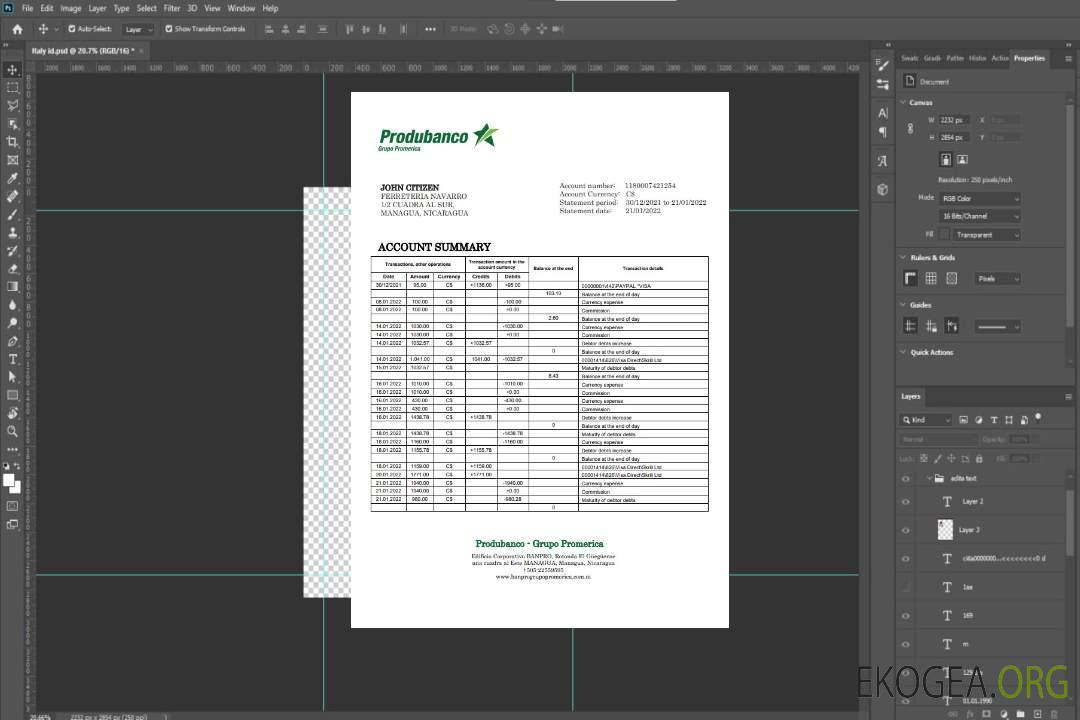This screenshot has height=720, width=1080.
Task: Switch to the Swatches panel tab
Action: (x=909, y=58)
